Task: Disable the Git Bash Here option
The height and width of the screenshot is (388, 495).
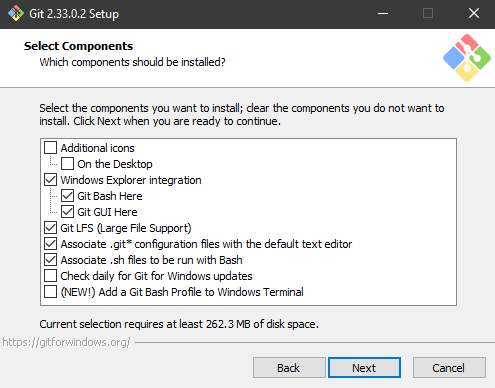Action: point(68,196)
